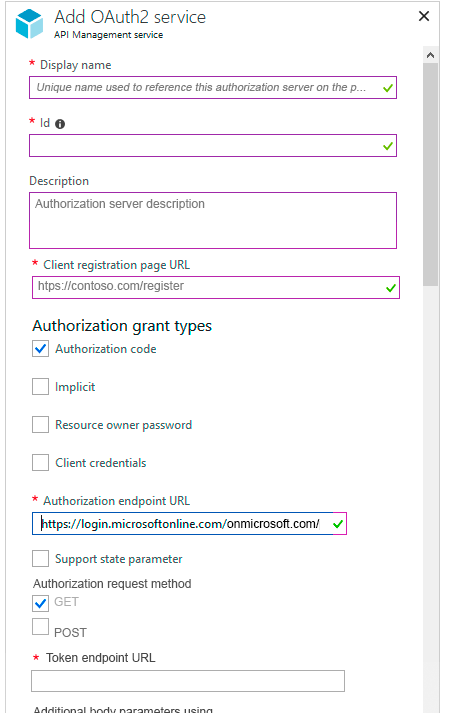
Task: Click green checkmark in Id field
Action: coord(387,146)
